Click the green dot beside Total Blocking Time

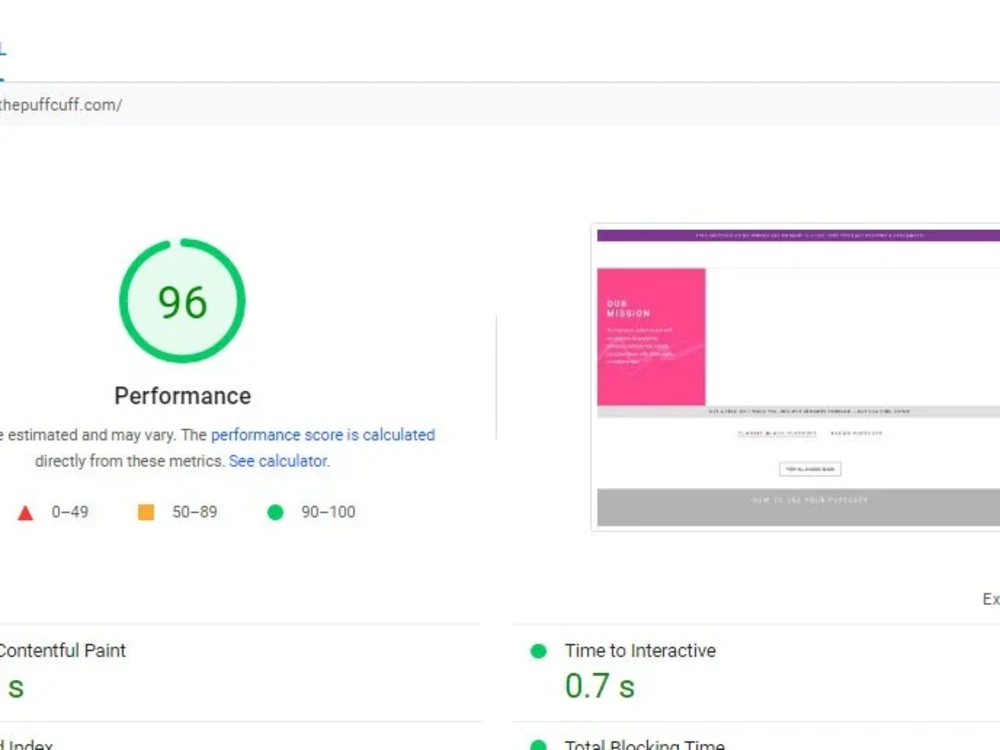pos(538,745)
